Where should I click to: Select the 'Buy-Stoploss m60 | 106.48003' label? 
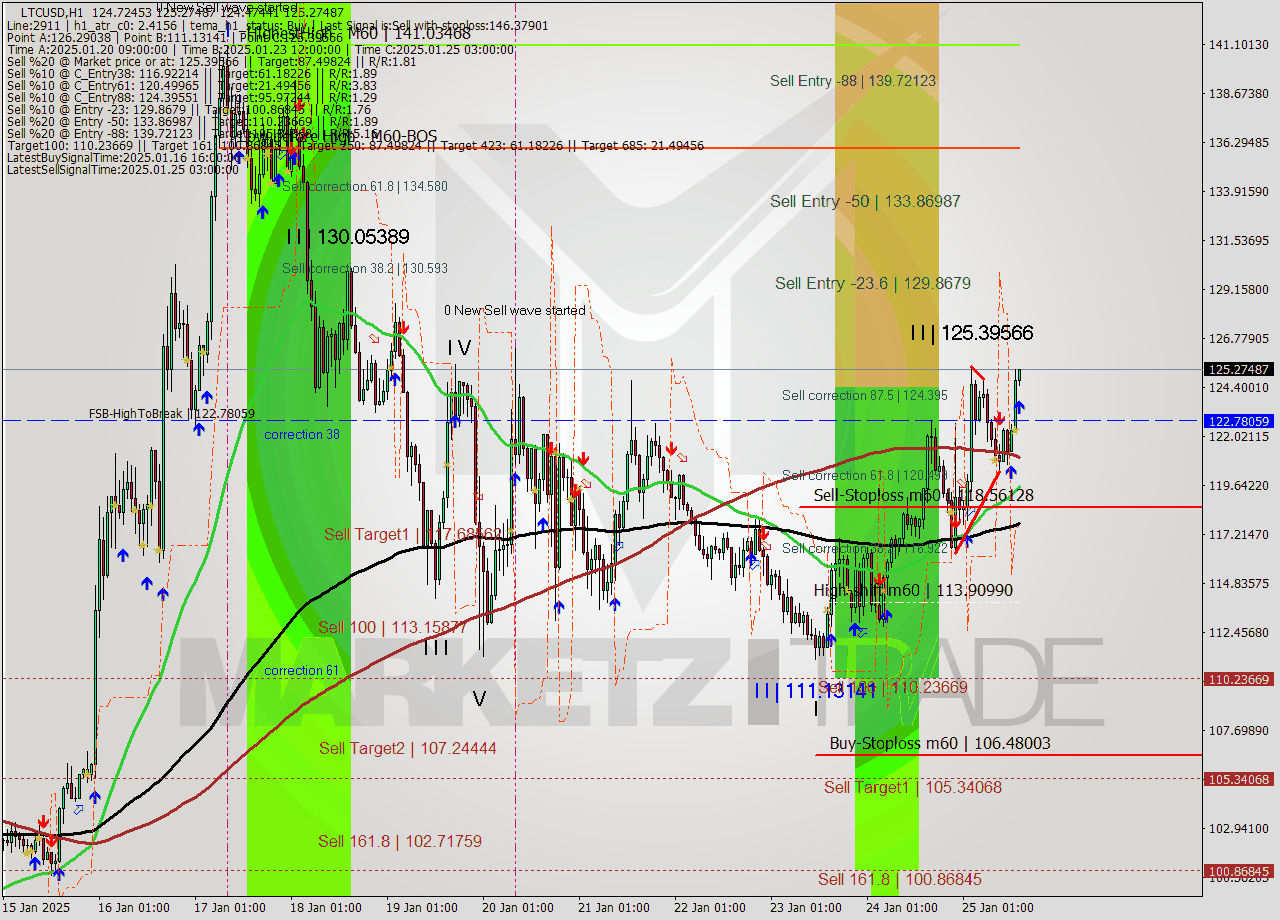940,743
